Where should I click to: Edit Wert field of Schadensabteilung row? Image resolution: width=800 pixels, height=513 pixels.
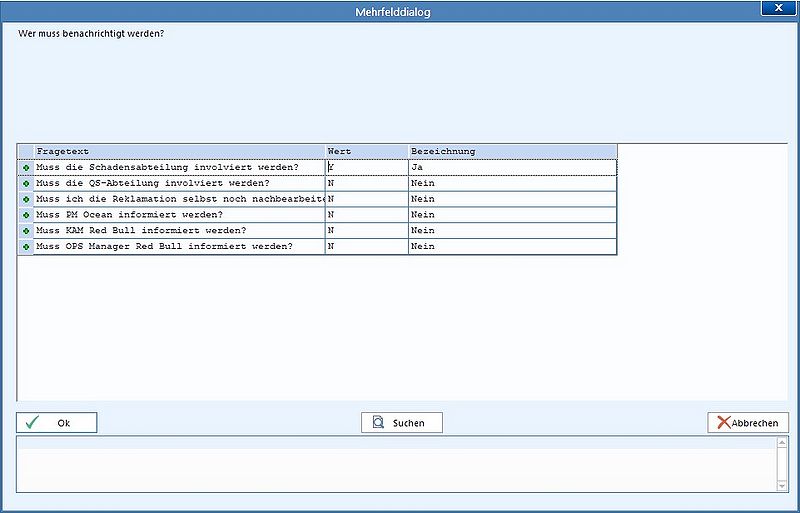click(x=367, y=167)
